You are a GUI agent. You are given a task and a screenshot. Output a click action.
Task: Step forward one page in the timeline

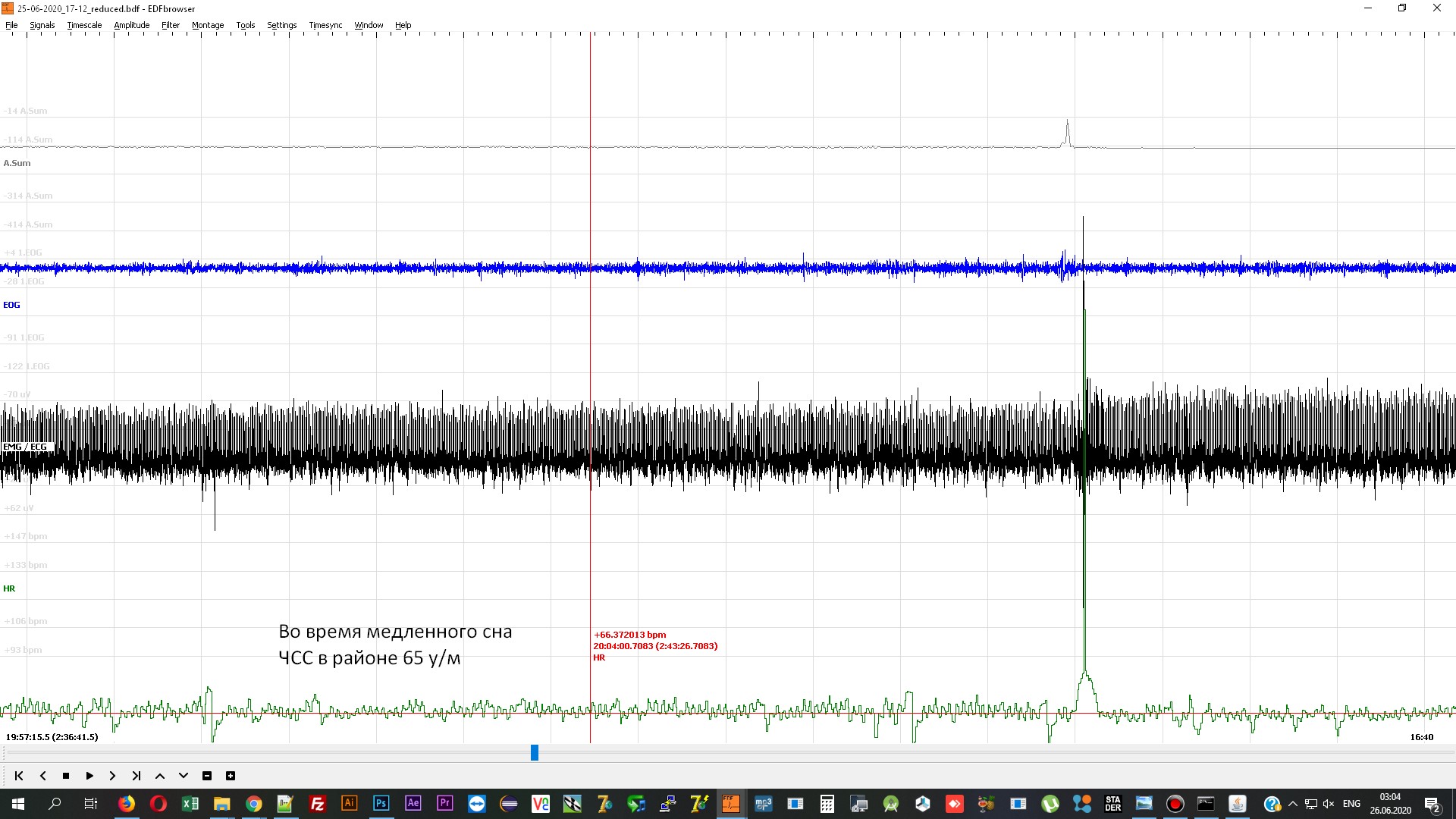click(112, 776)
